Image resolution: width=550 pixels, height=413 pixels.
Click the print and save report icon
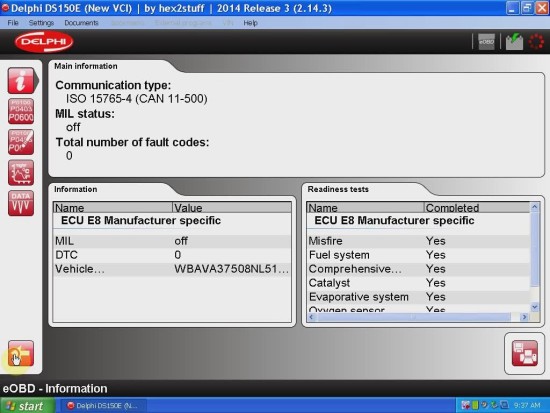pos(524,353)
